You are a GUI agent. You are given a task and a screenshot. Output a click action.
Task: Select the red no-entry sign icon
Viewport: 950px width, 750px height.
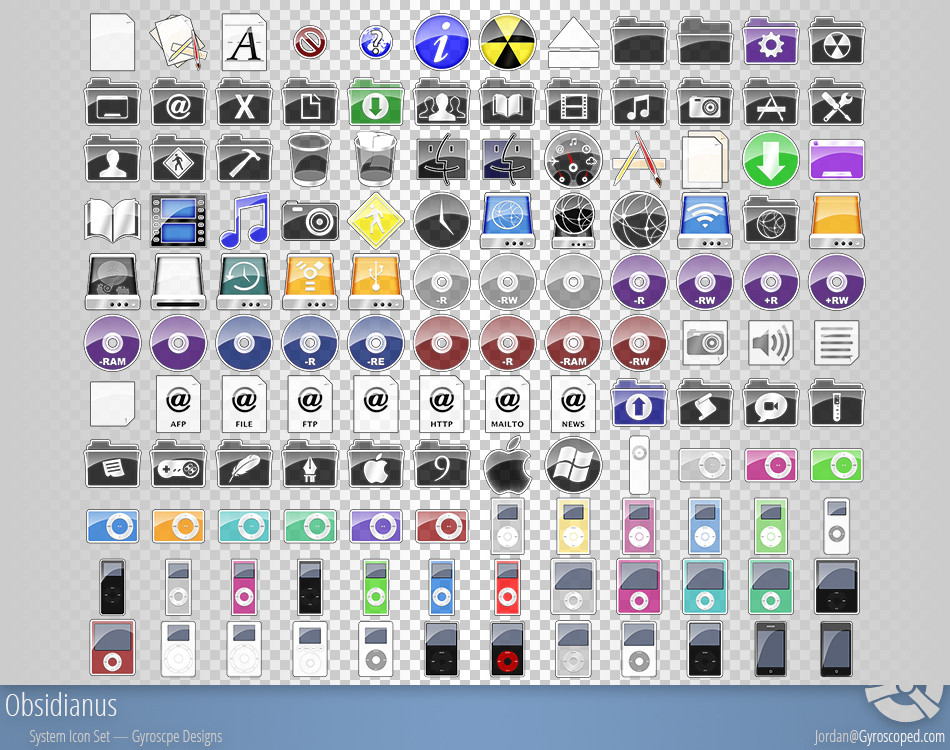pos(310,42)
